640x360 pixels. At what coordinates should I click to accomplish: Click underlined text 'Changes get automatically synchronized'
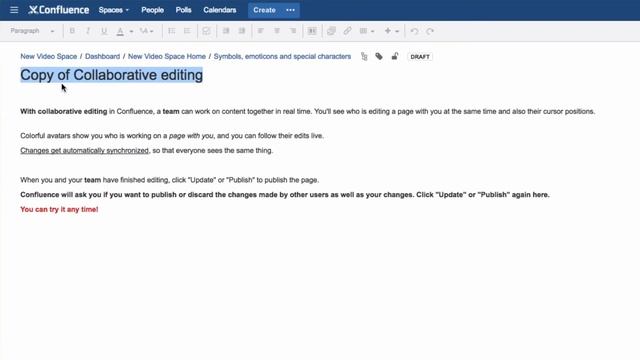84,151
